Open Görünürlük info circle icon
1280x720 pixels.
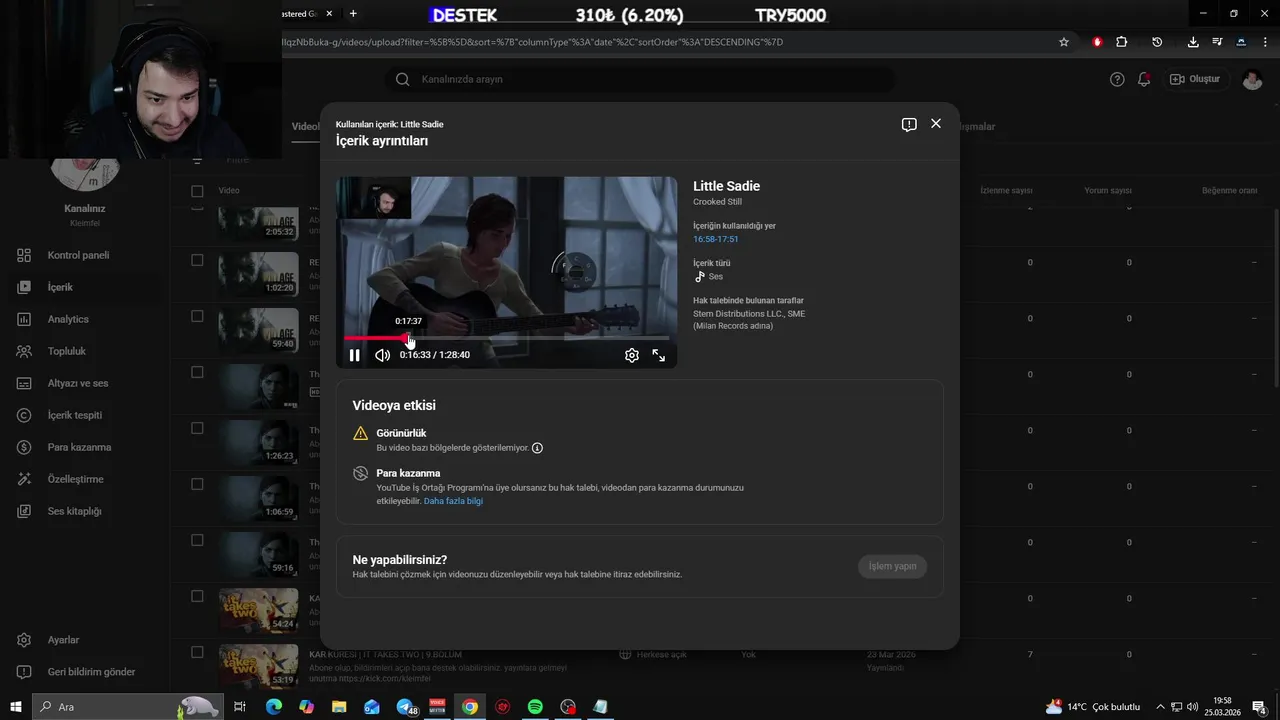(537, 448)
